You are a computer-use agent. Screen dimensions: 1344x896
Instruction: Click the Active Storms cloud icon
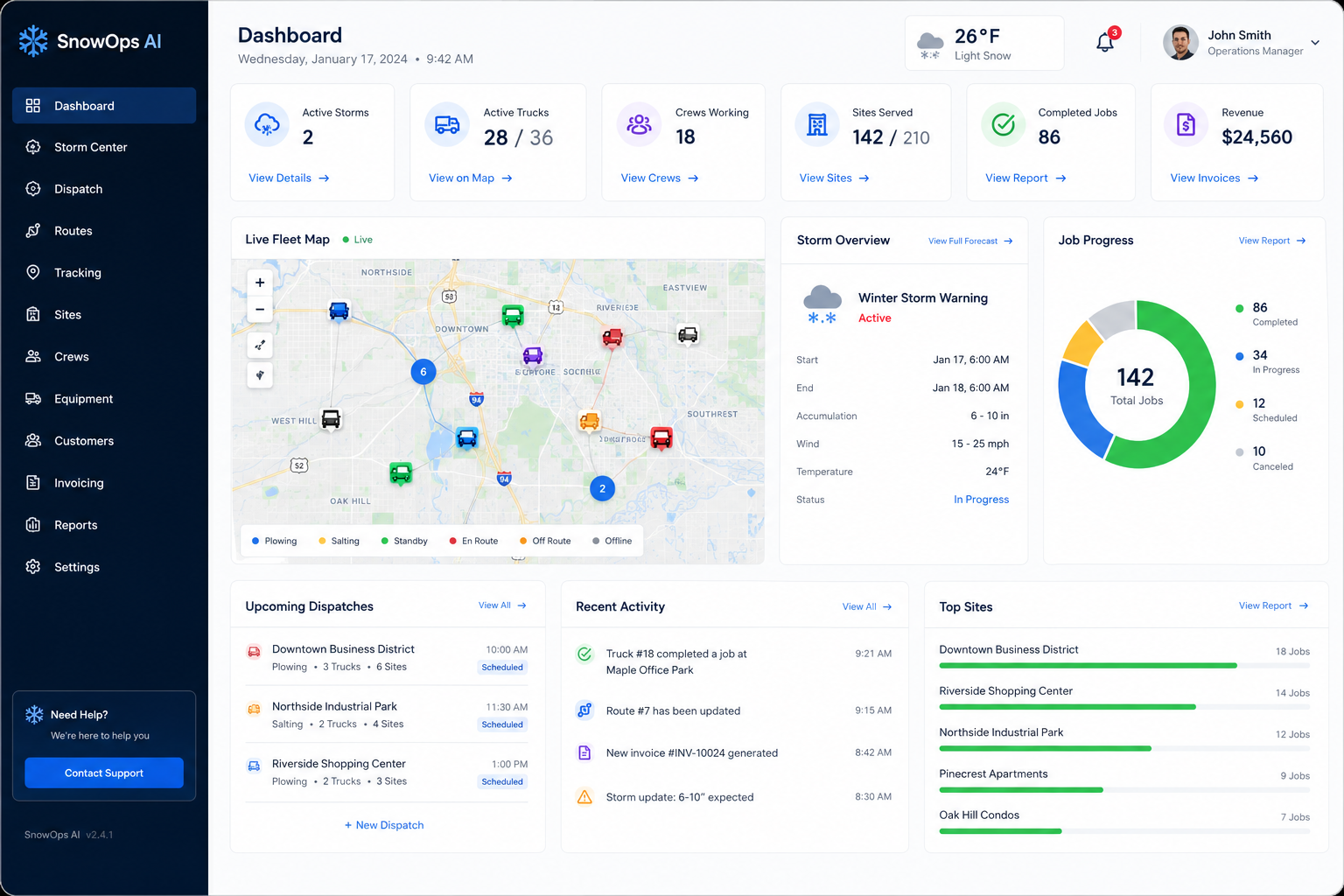(x=267, y=125)
